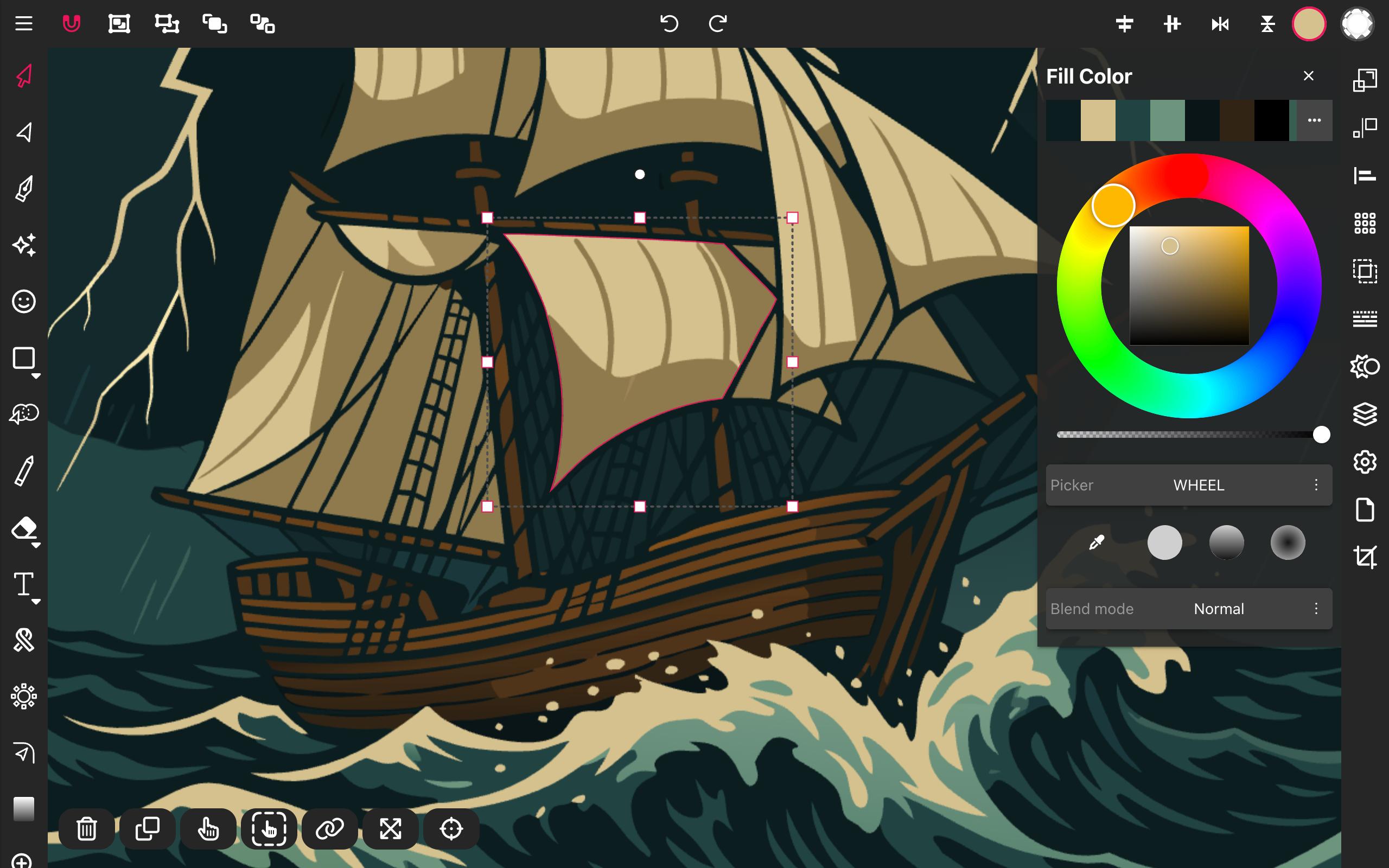Image resolution: width=1389 pixels, height=868 pixels.
Task: Choose the Pencil drawing tool
Action: tap(23, 471)
